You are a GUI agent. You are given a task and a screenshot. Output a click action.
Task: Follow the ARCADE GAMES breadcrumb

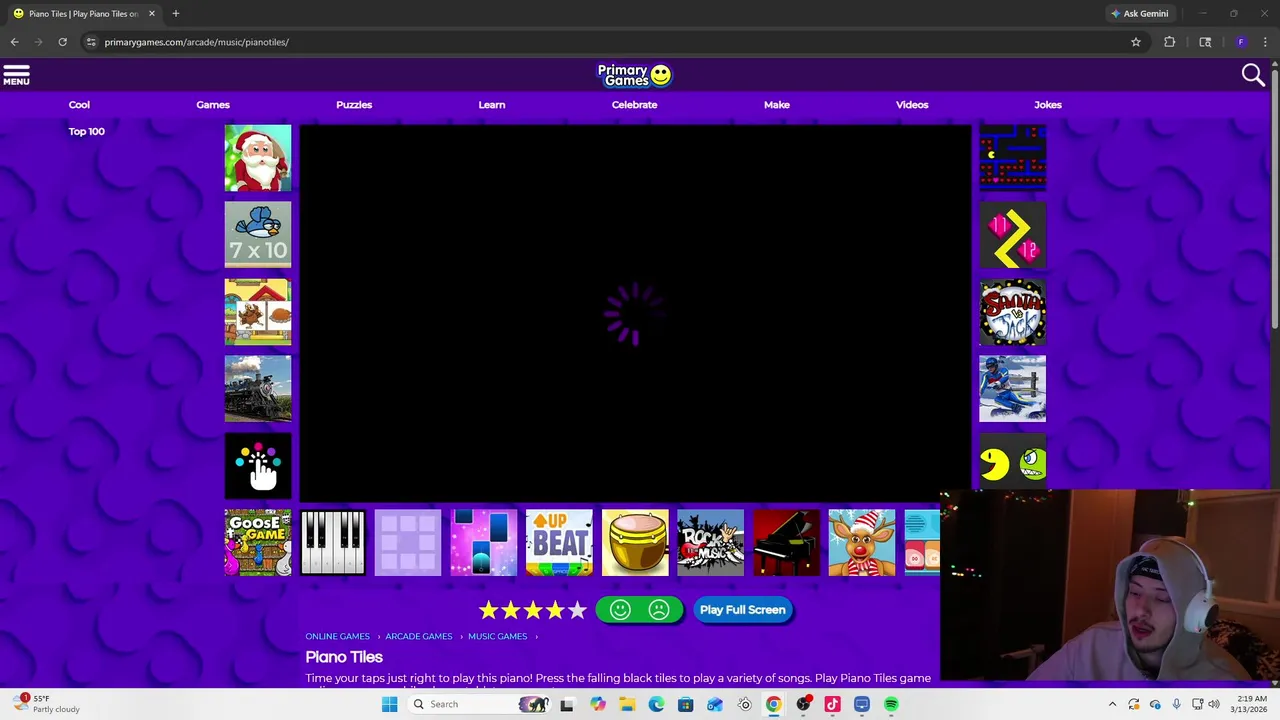[x=418, y=636]
